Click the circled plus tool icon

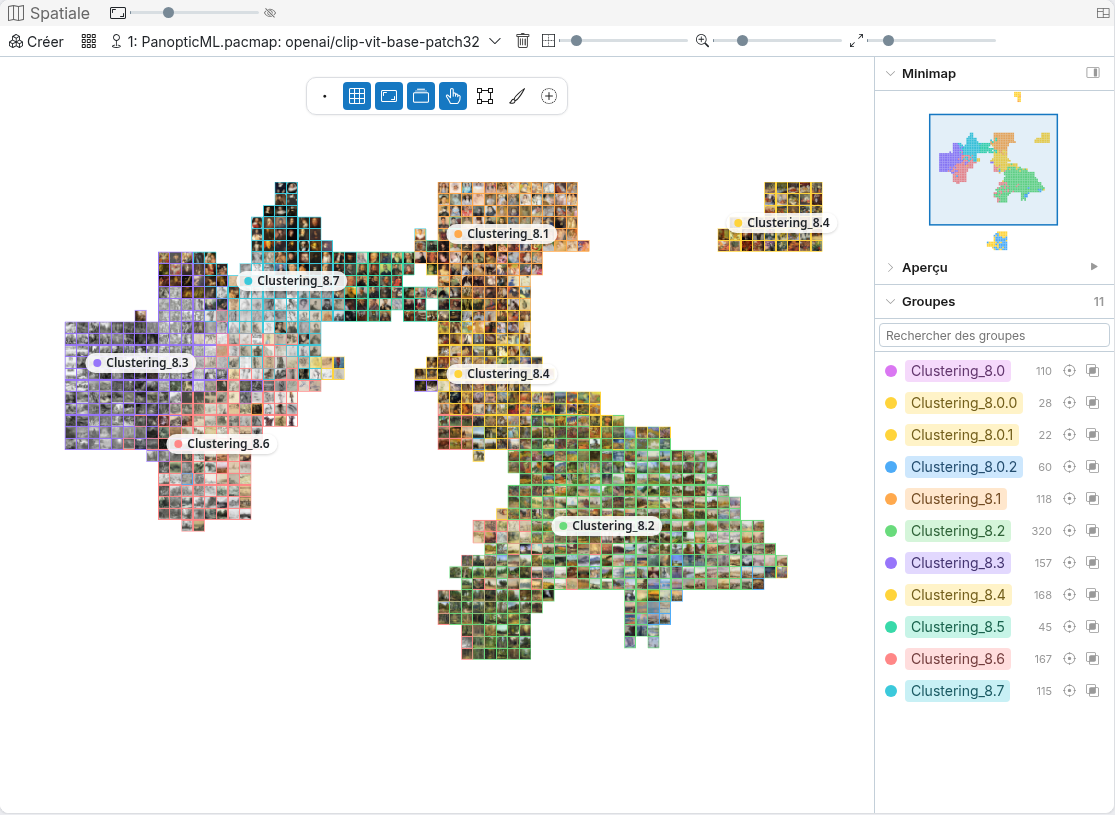[549, 96]
